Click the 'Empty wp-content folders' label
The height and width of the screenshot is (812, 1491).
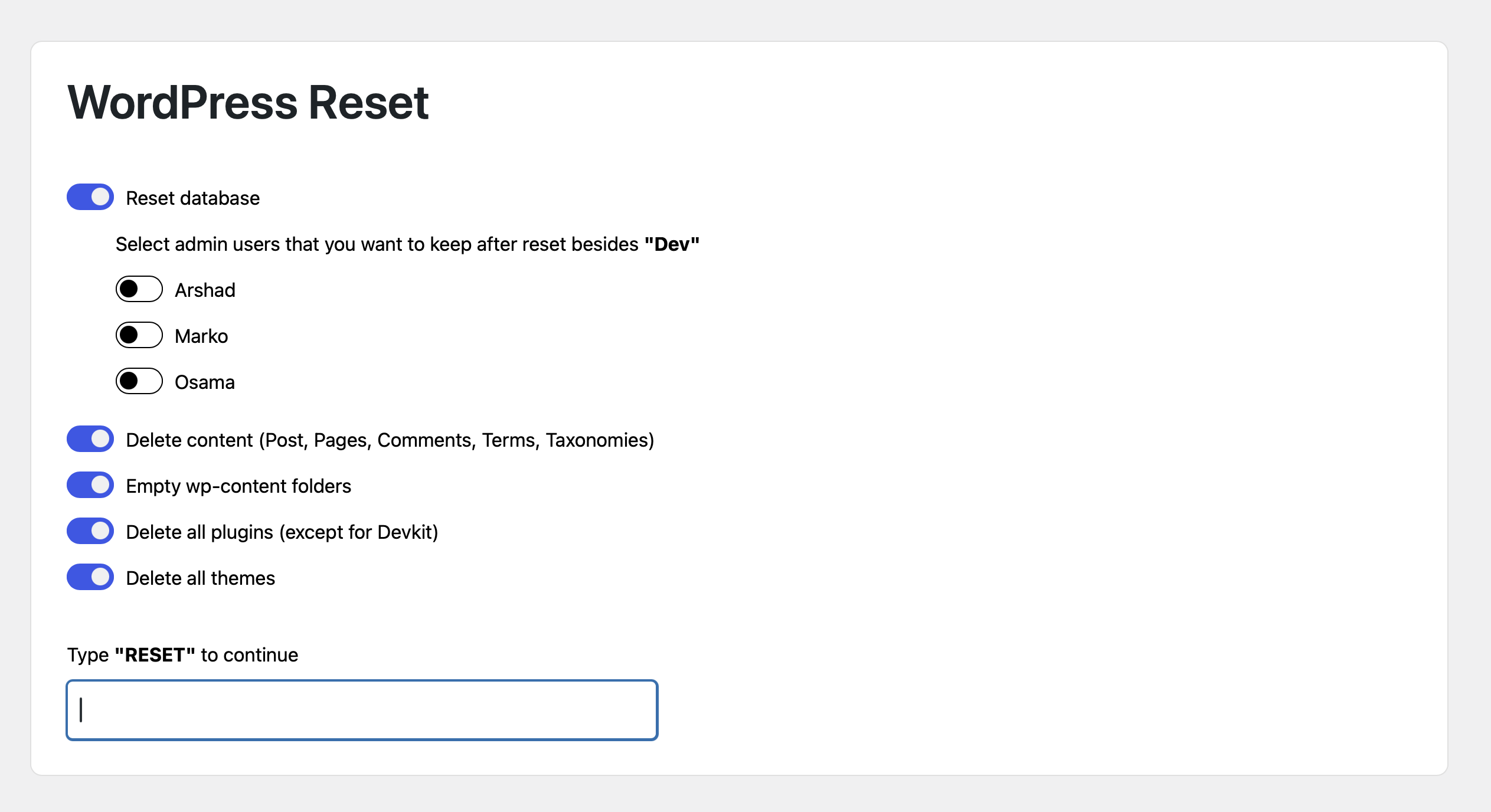pyautogui.click(x=238, y=486)
